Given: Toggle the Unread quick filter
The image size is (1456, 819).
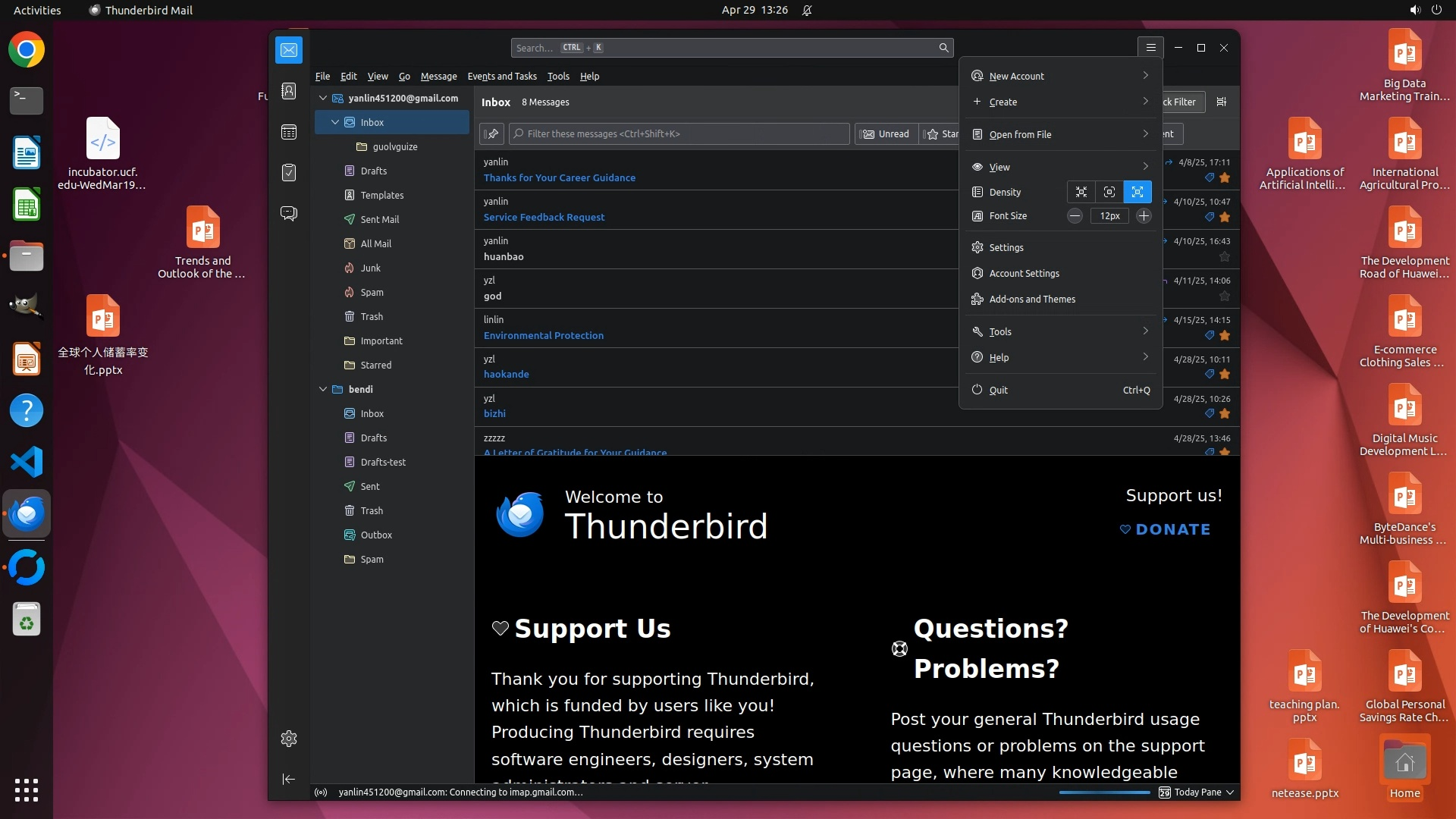Looking at the screenshot, I should pos(886,134).
